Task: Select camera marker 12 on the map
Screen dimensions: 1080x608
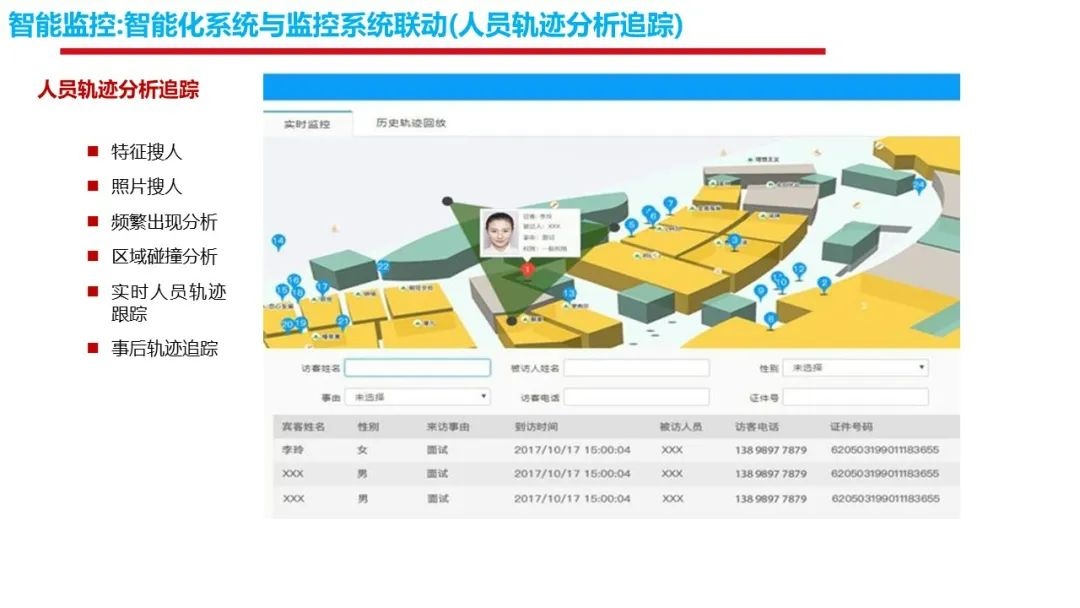Action: tap(798, 269)
